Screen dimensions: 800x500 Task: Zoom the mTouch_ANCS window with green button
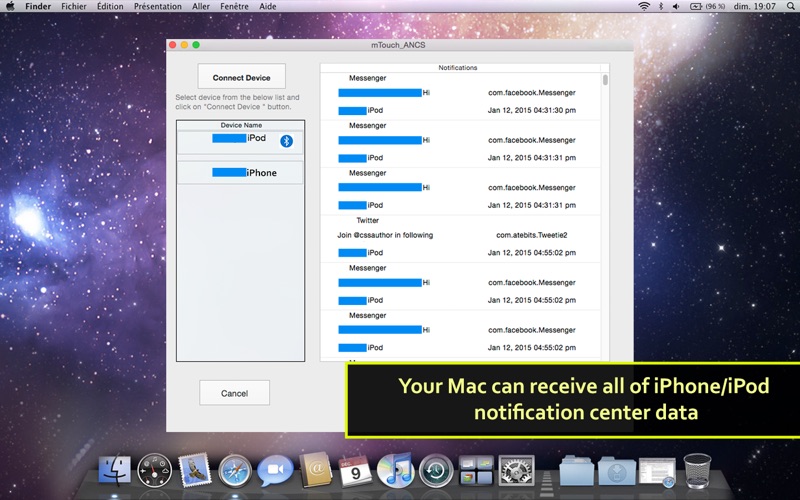pos(196,45)
